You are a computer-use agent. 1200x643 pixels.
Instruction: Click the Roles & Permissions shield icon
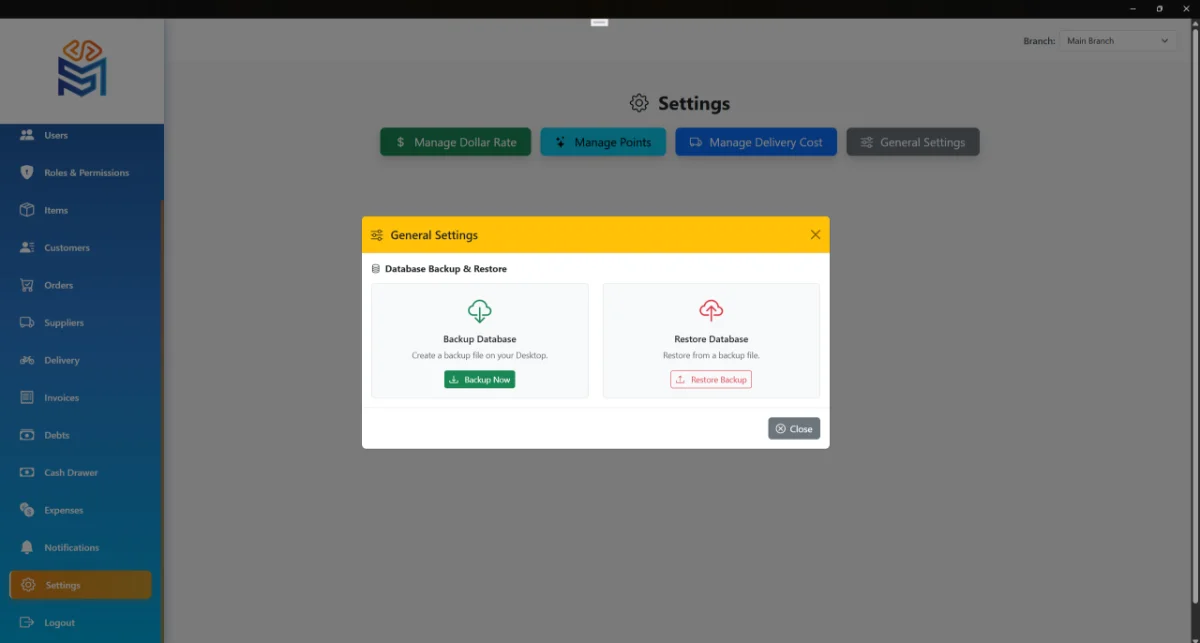(x=27, y=172)
